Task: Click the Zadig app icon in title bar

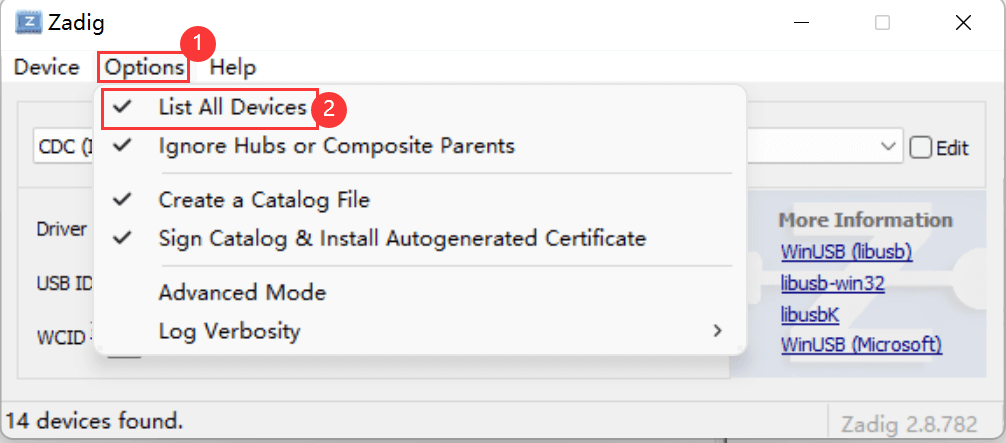Action: click(x=27, y=22)
